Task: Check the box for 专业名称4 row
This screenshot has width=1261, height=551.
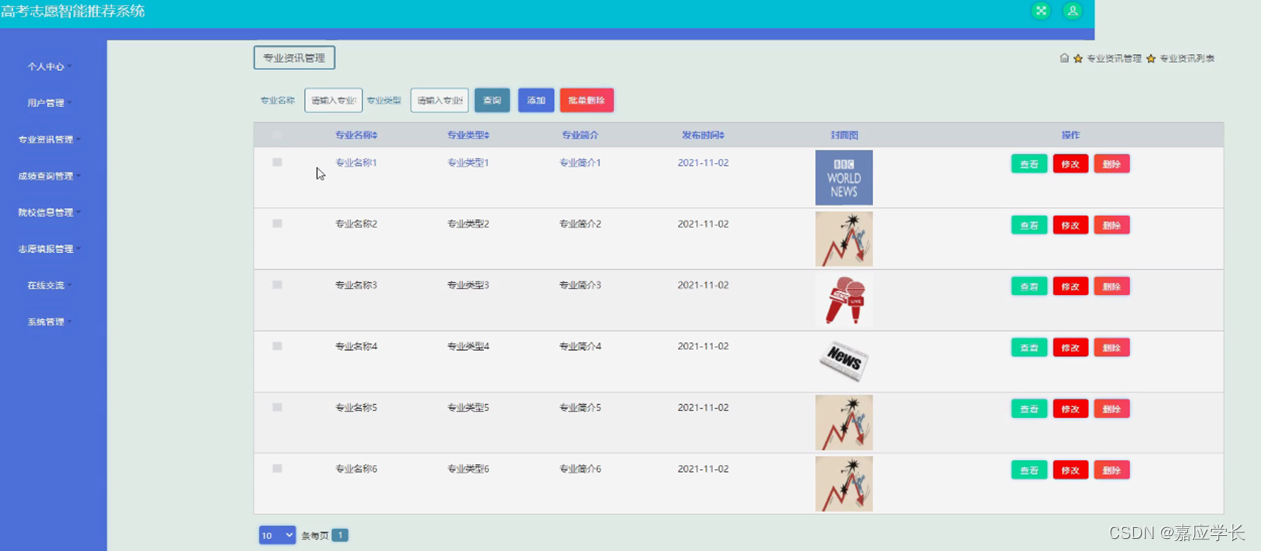Action: pos(277,346)
